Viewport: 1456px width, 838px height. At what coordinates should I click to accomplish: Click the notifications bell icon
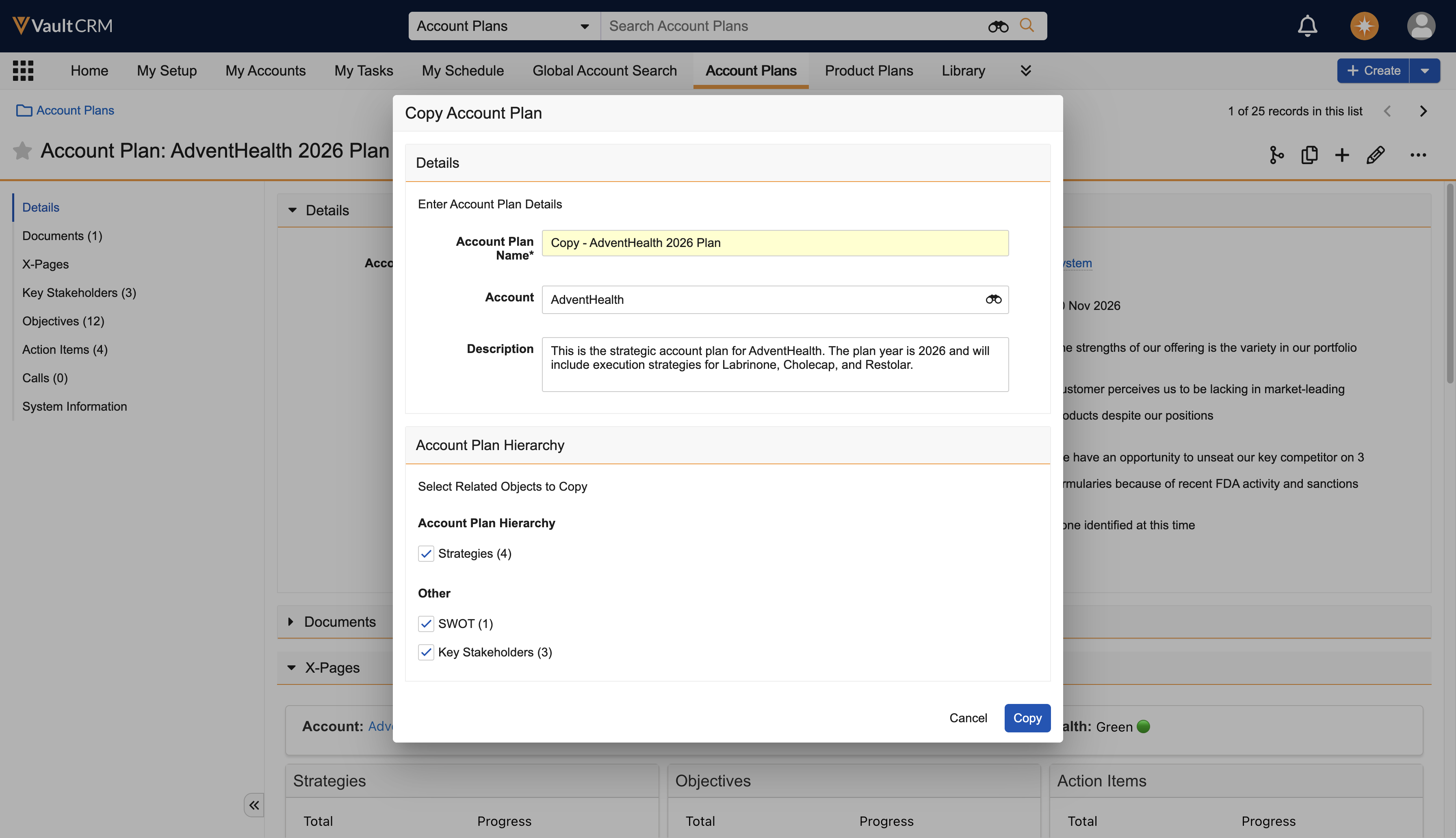pyautogui.click(x=1307, y=26)
